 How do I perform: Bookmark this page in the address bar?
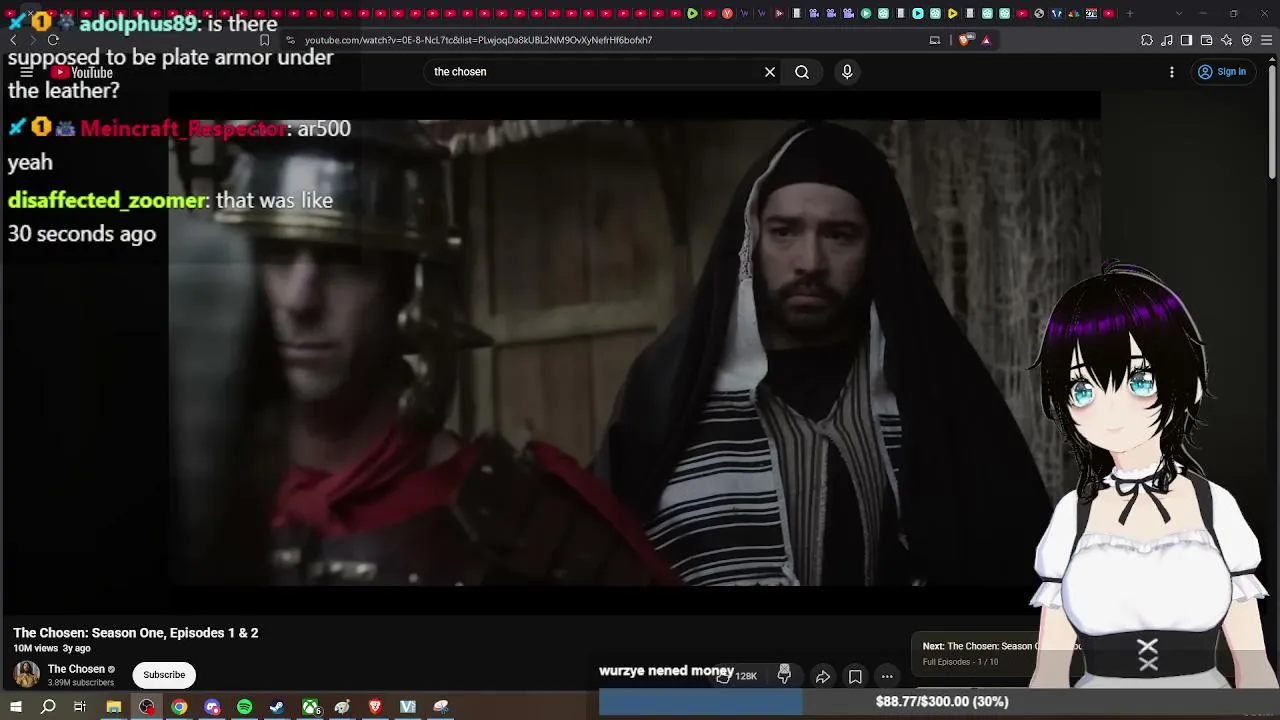(264, 40)
